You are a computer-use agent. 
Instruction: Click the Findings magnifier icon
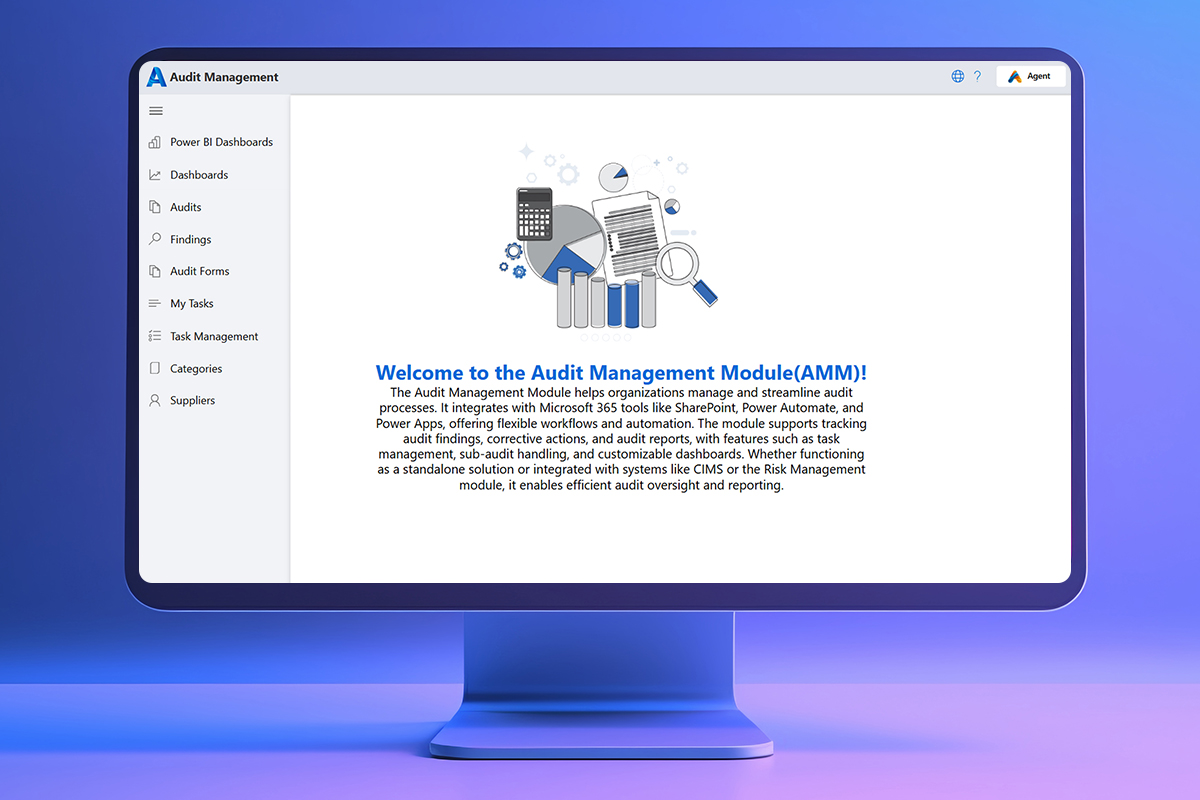tap(155, 239)
